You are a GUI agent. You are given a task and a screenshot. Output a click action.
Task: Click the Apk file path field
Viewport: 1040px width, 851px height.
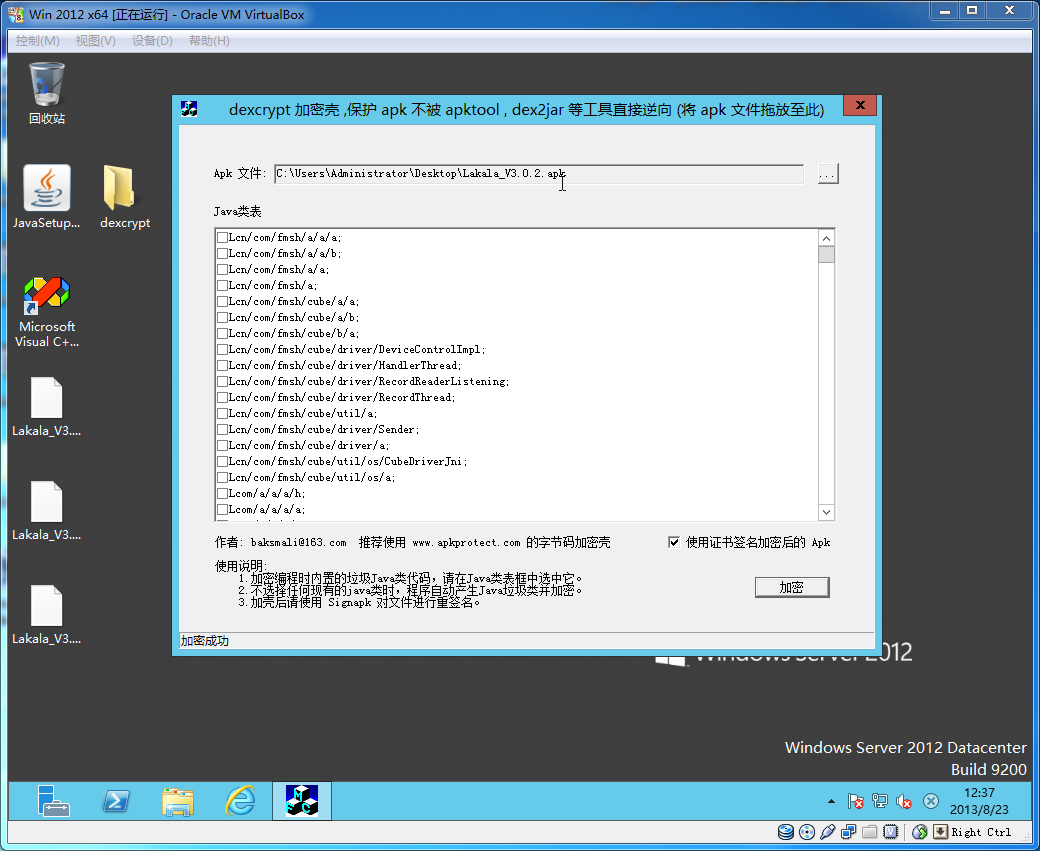coord(539,174)
